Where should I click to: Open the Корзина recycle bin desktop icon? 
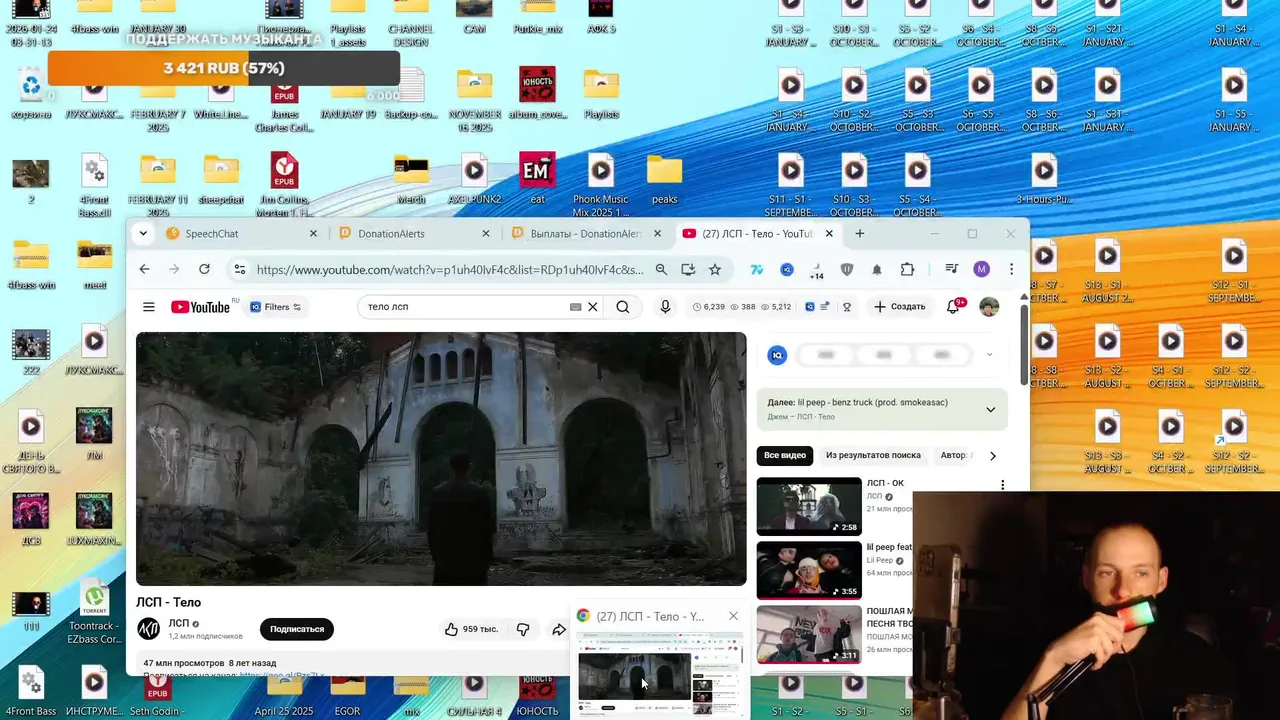31,95
